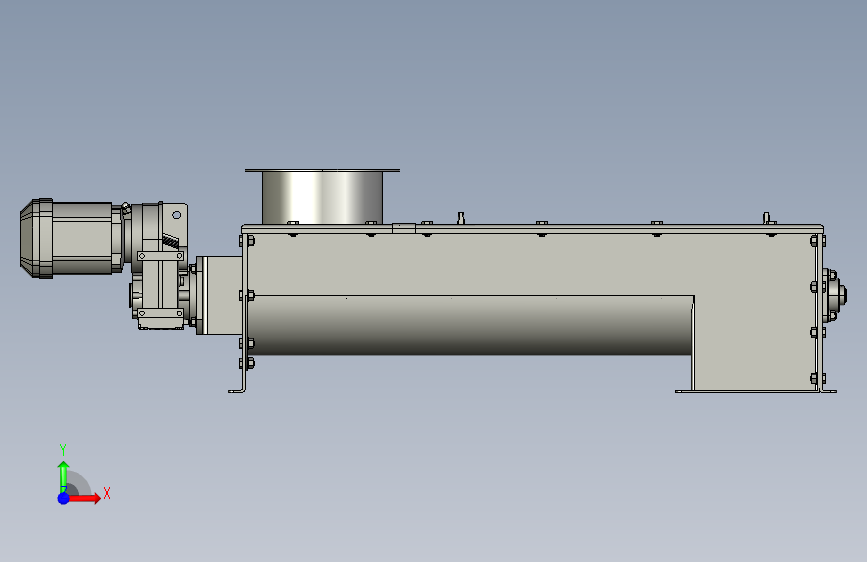Image resolution: width=867 pixels, height=562 pixels.
Task: Select the square coupling housing before the trough
Action: tap(219, 295)
